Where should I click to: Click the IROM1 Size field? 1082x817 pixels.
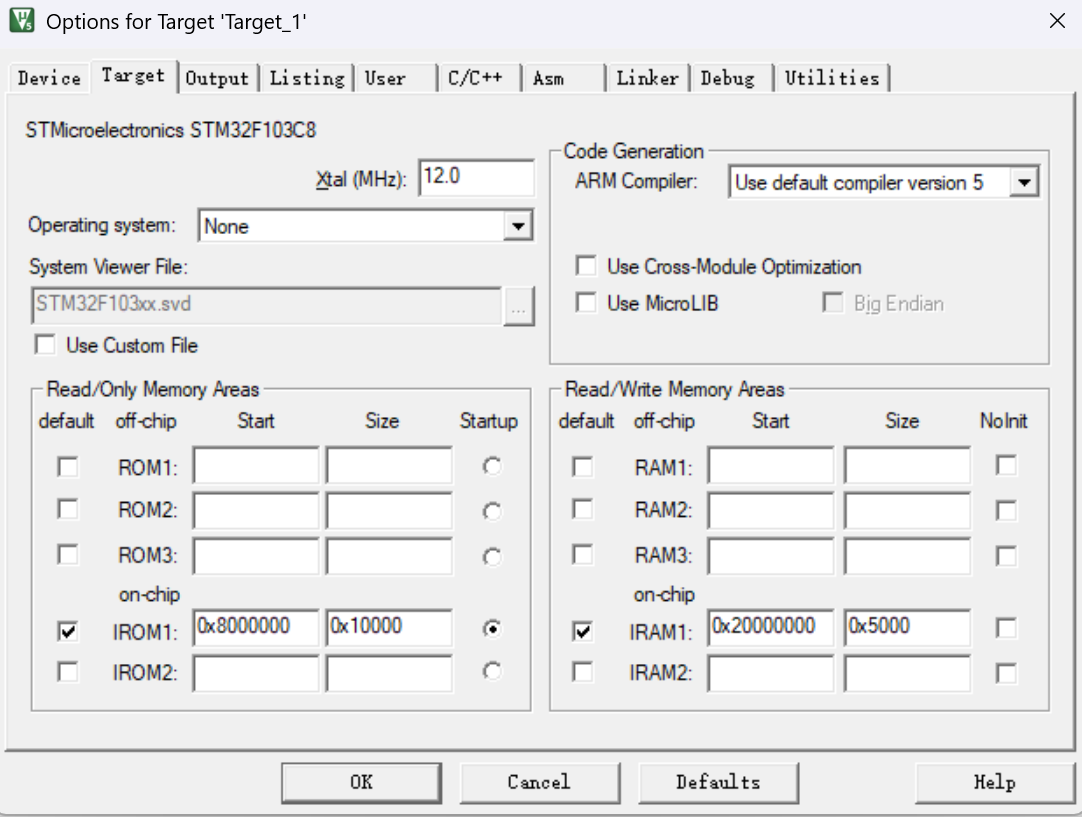point(388,628)
